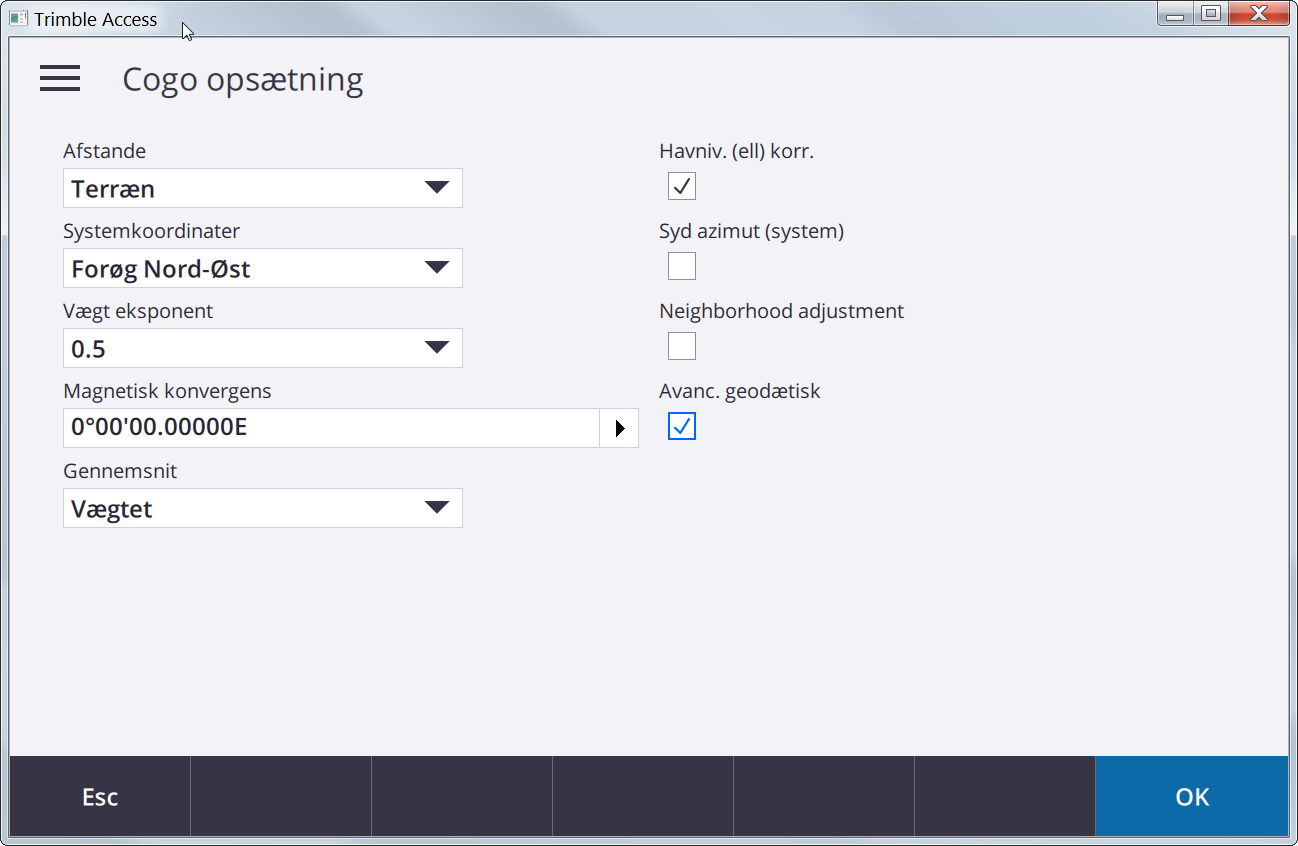Screen dimensions: 1298x846
Task: Click the Trimble Access title bar icon
Action: tap(19, 18)
